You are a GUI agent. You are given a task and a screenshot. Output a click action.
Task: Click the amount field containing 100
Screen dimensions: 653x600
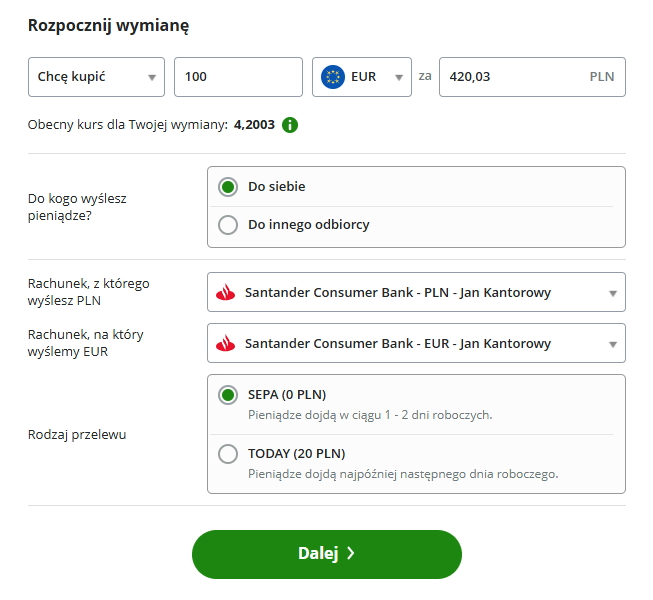pos(238,77)
